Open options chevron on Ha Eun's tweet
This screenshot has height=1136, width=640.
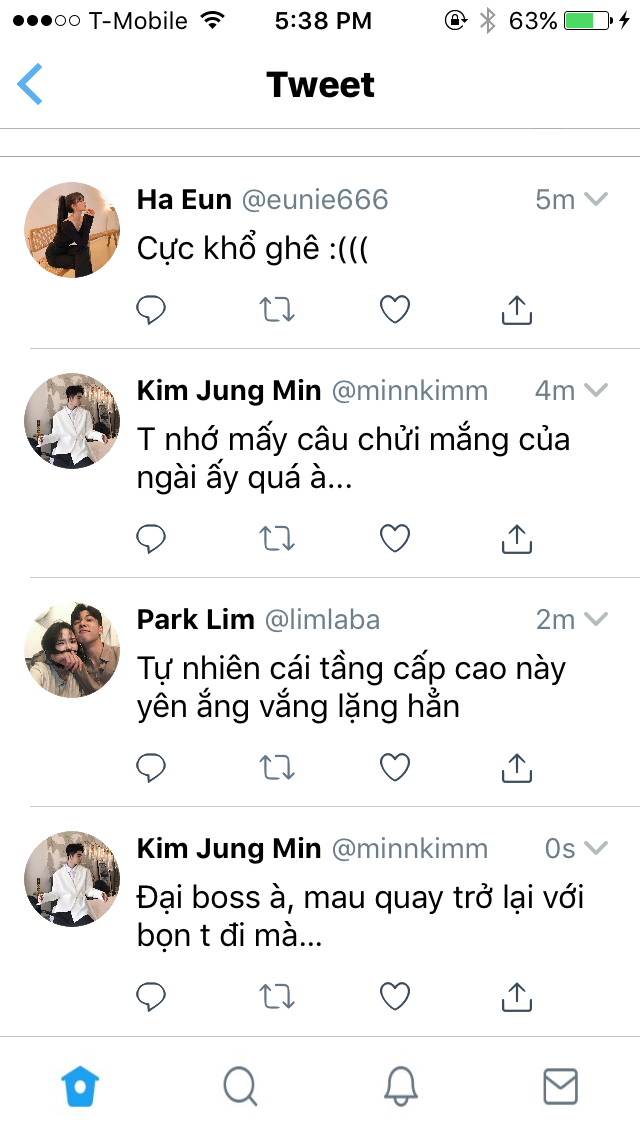click(x=596, y=199)
